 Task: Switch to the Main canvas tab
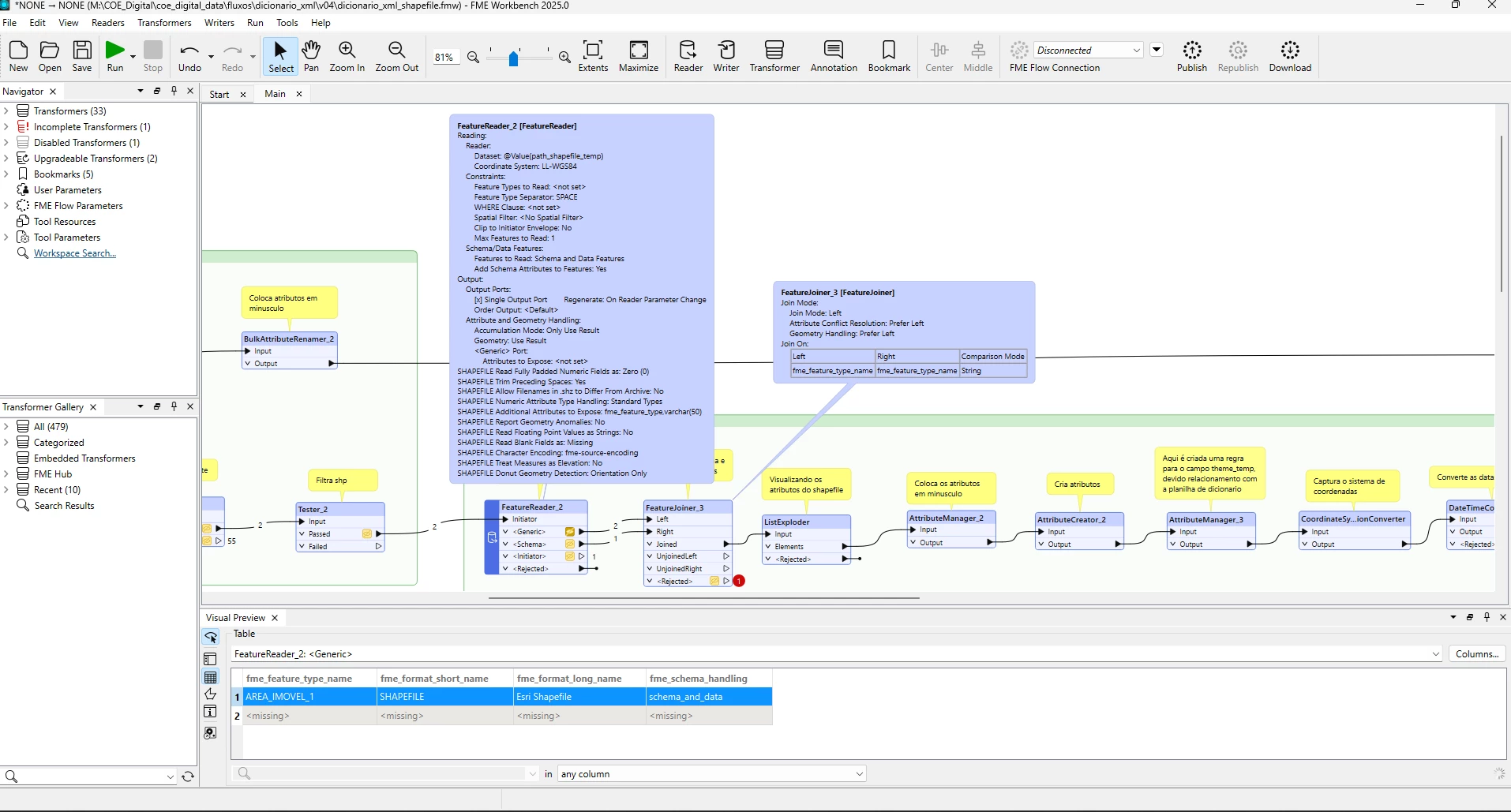275,94
